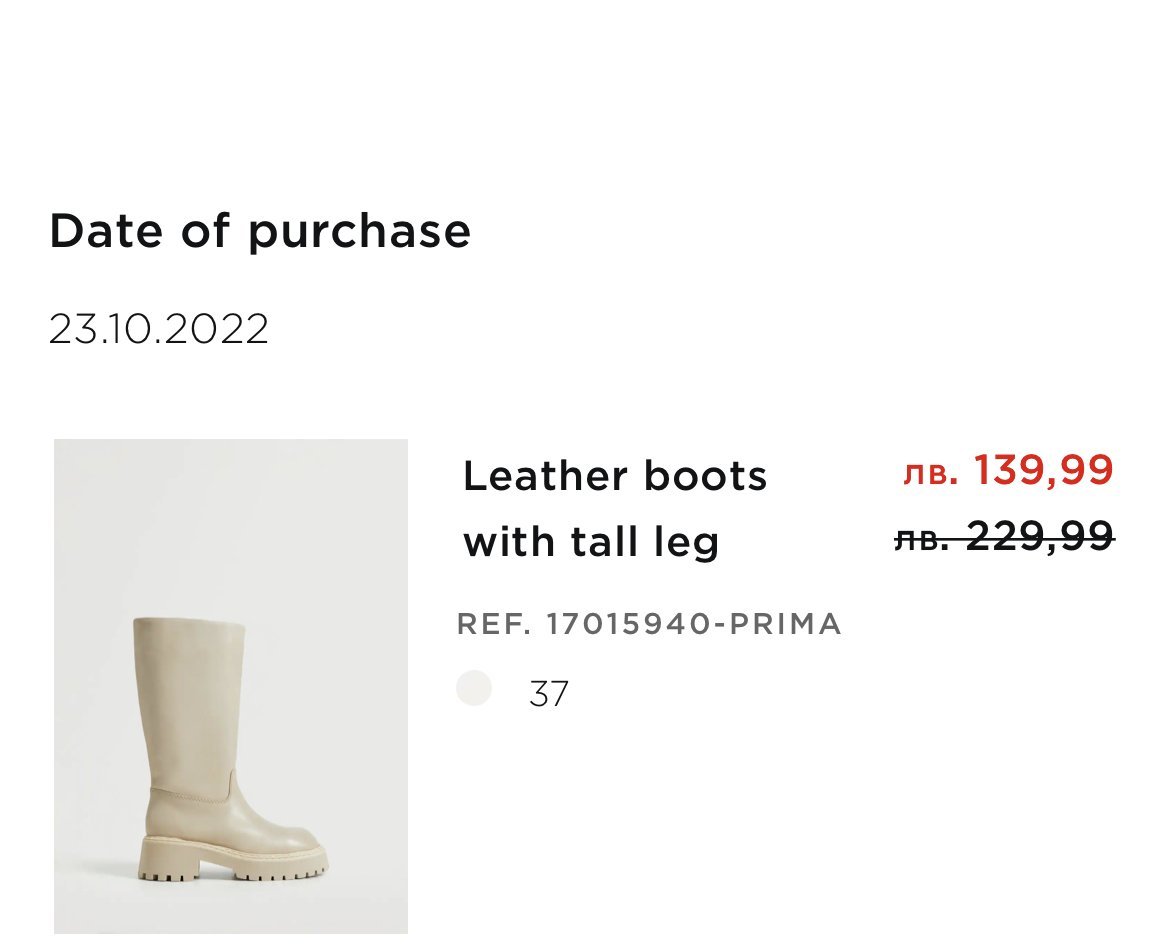Click the word "Date" in the heading
1170x944 pixels.
[107, 231]
